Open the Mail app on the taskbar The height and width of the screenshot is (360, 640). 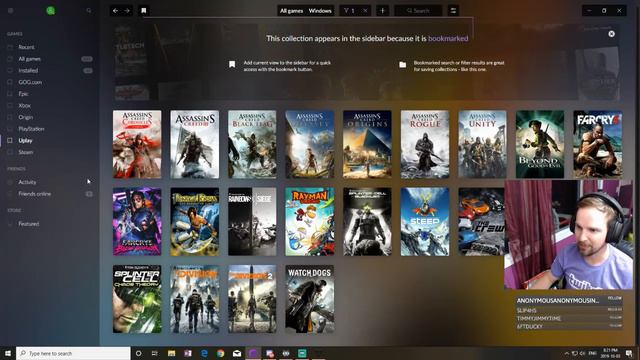237,353
